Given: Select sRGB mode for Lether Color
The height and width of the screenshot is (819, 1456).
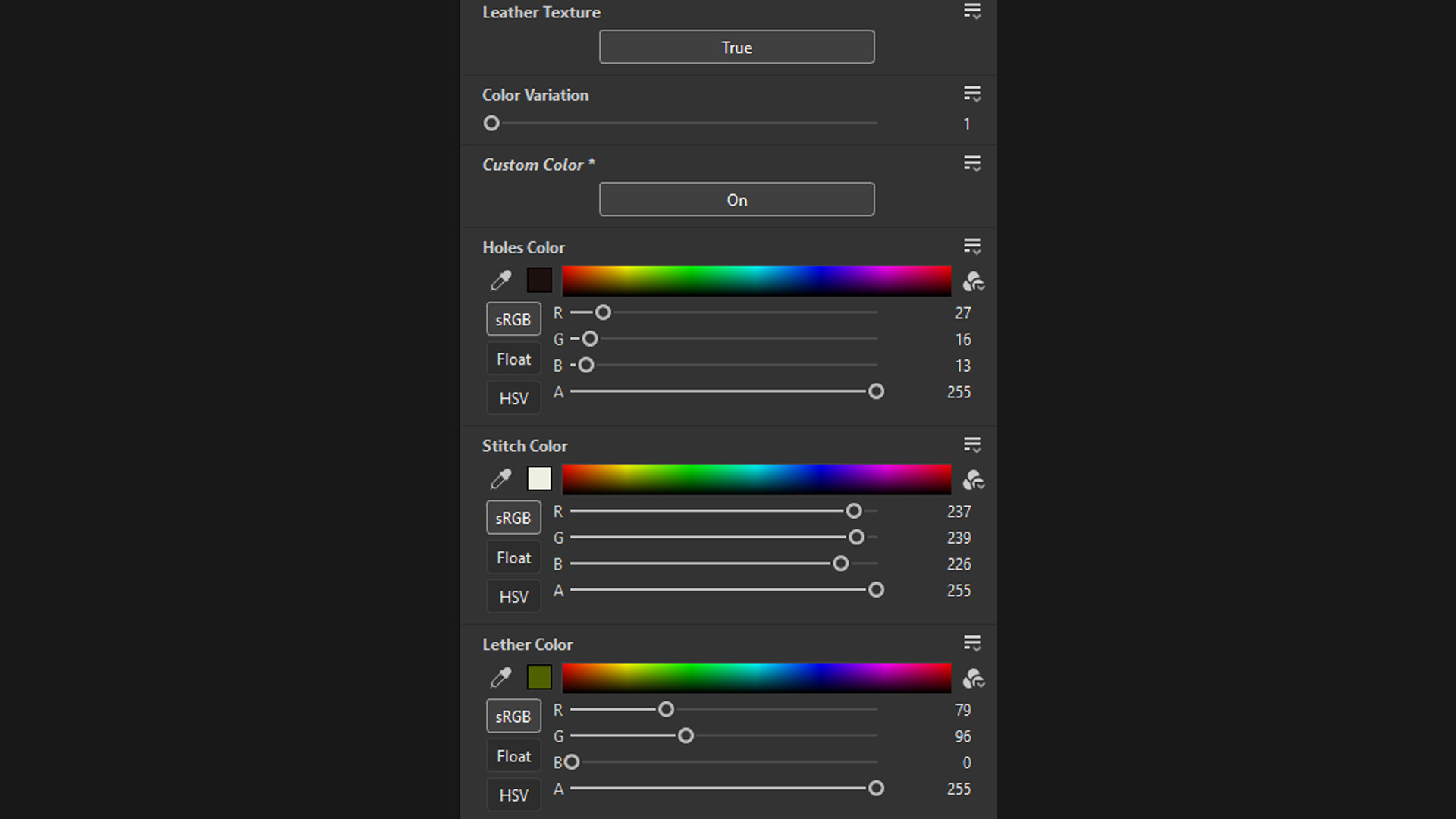Looking at the screenshot, I should [x=513, y=716].
